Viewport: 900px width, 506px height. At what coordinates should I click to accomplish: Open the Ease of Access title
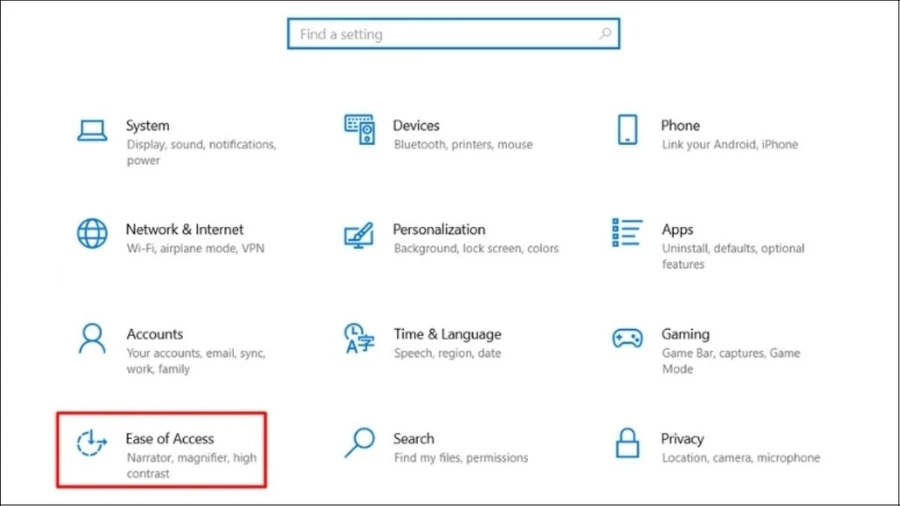170,439
